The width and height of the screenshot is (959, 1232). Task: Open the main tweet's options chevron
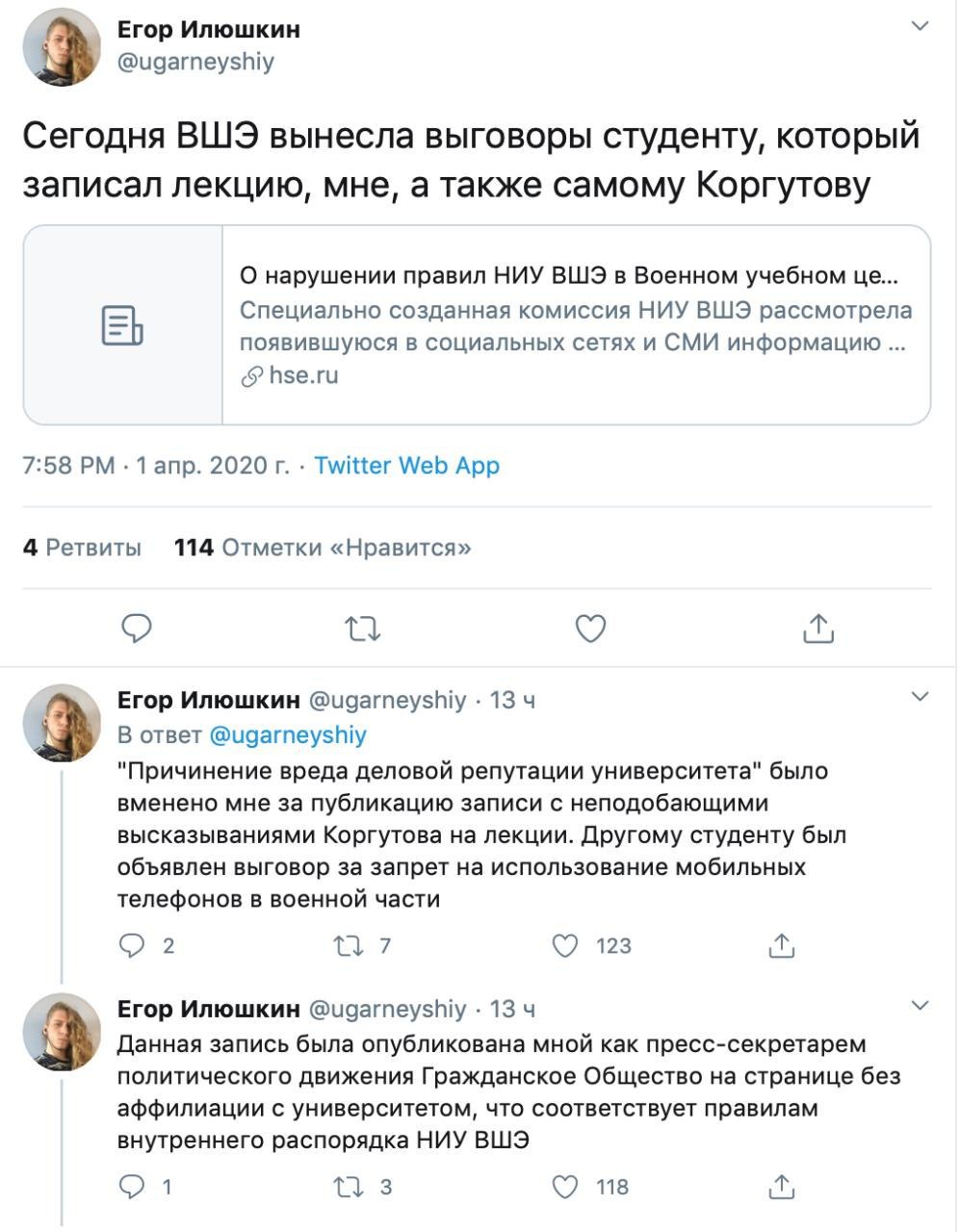click(920, 26)
